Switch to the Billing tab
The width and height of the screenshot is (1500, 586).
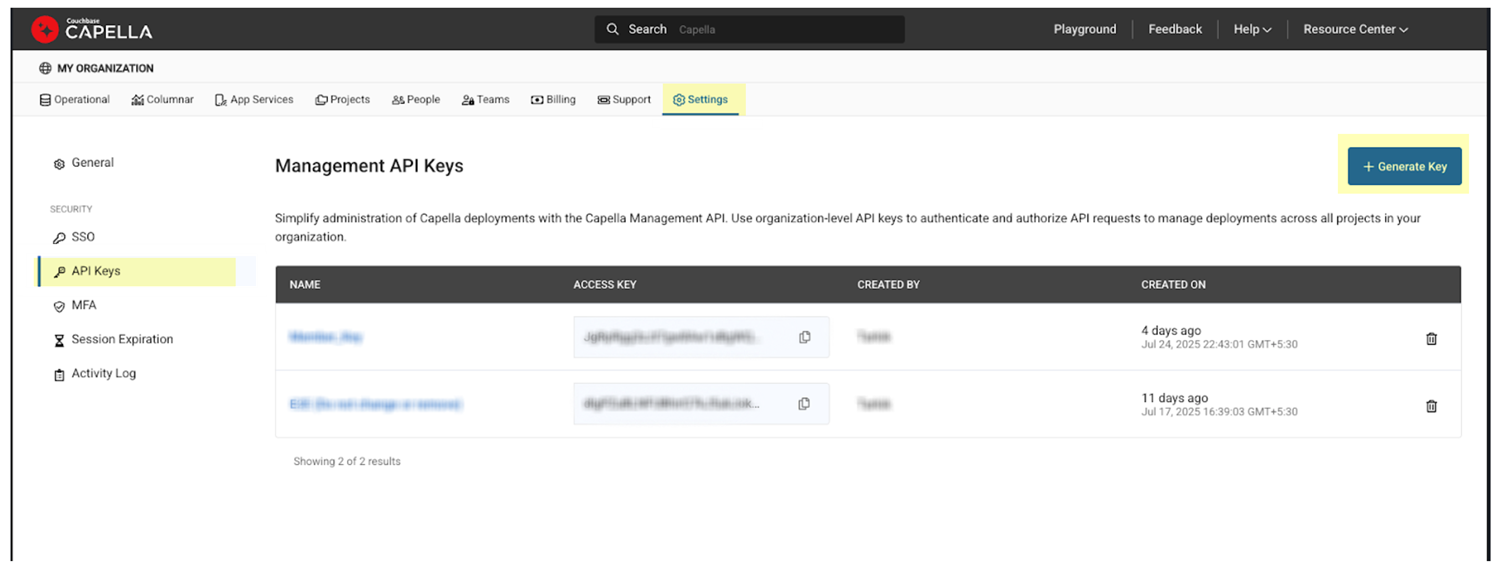click(x=553, y=100)
